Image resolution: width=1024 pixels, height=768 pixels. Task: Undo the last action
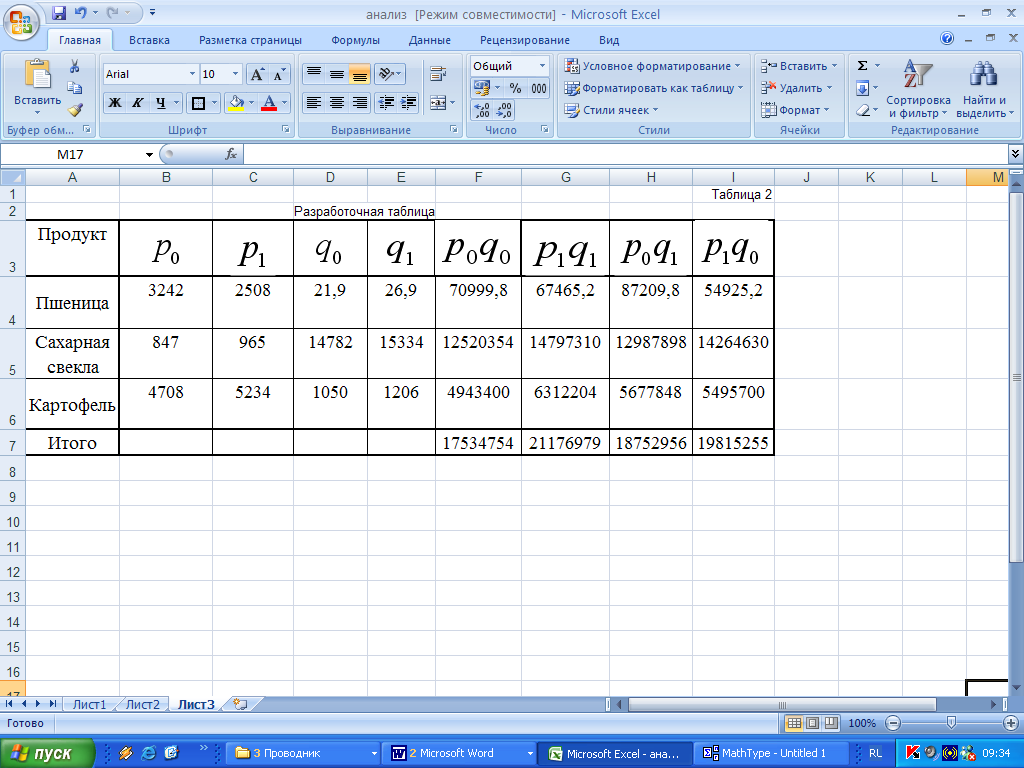pos(80,12)
